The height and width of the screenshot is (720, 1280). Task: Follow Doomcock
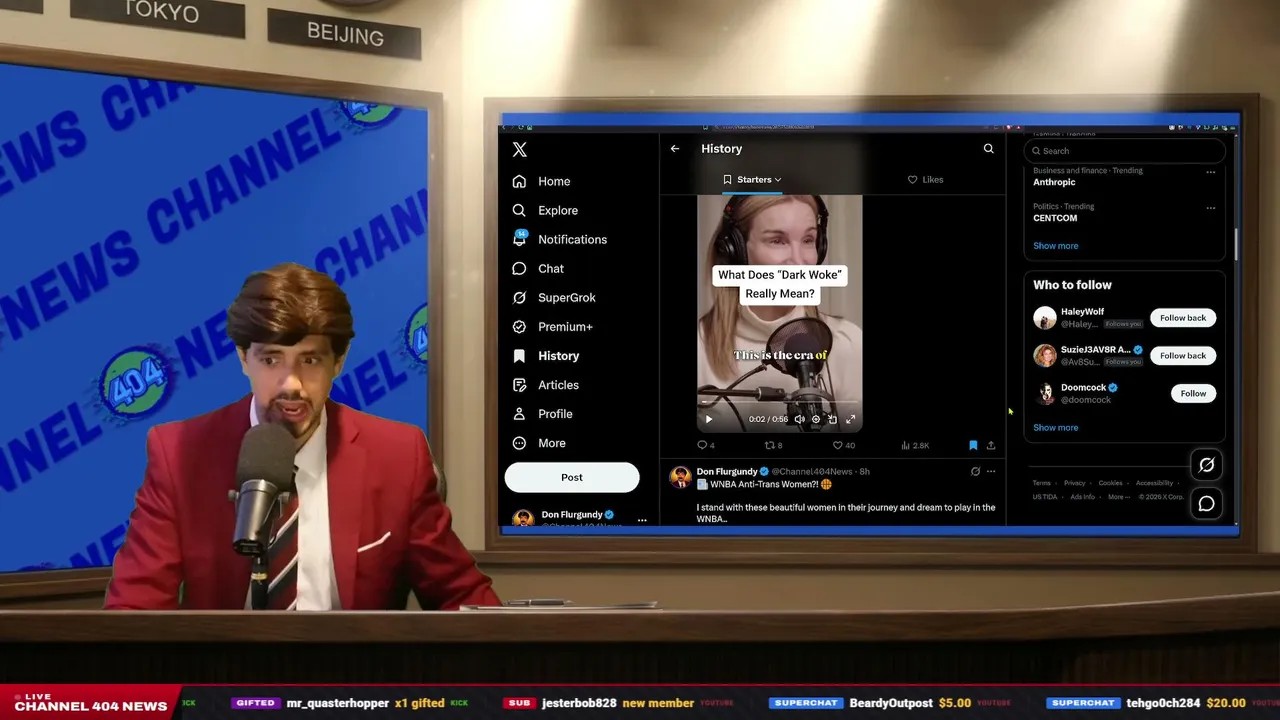tap(1193, 394)
